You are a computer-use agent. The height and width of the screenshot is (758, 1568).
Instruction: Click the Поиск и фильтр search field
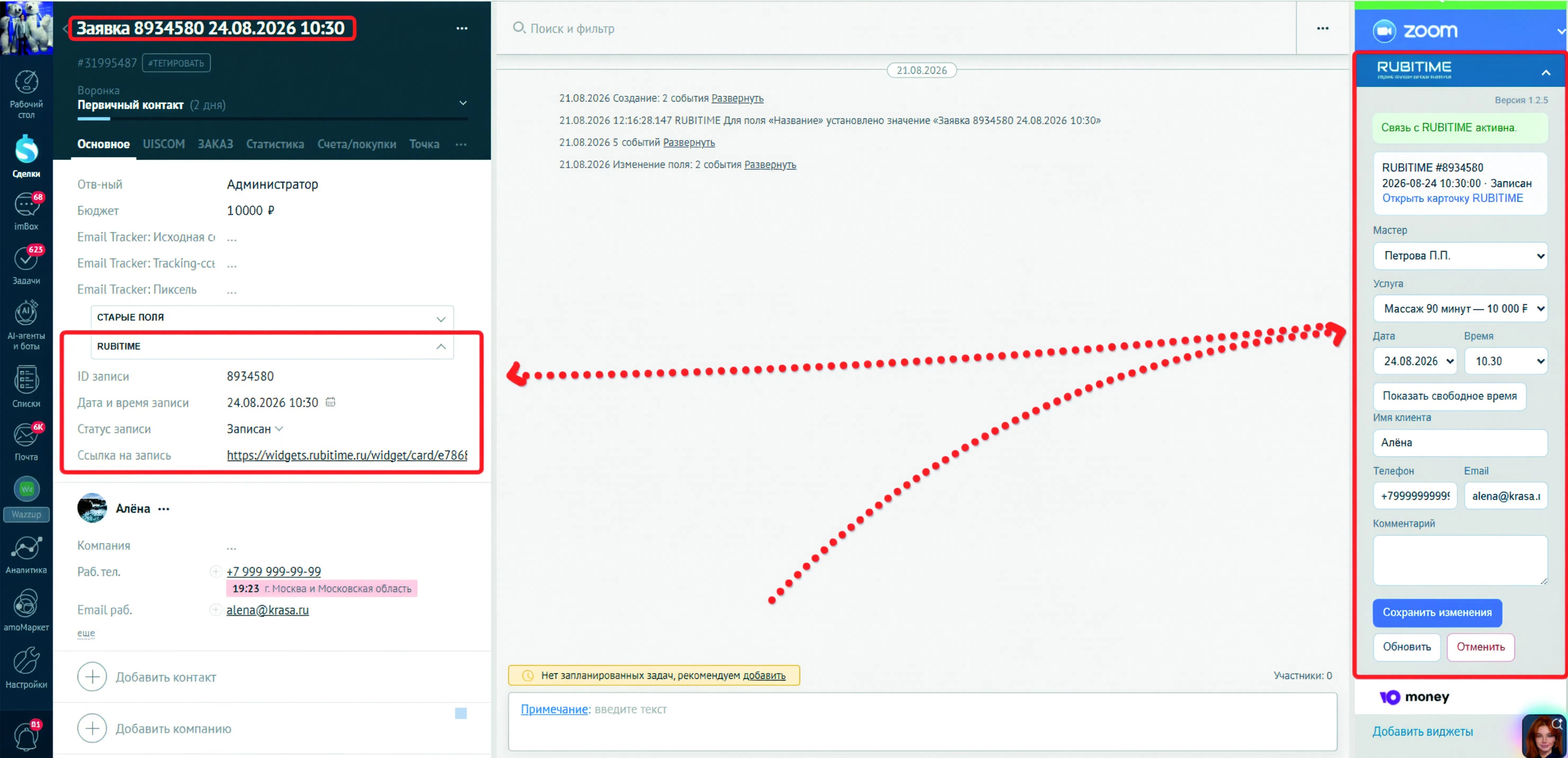point(901,29)
